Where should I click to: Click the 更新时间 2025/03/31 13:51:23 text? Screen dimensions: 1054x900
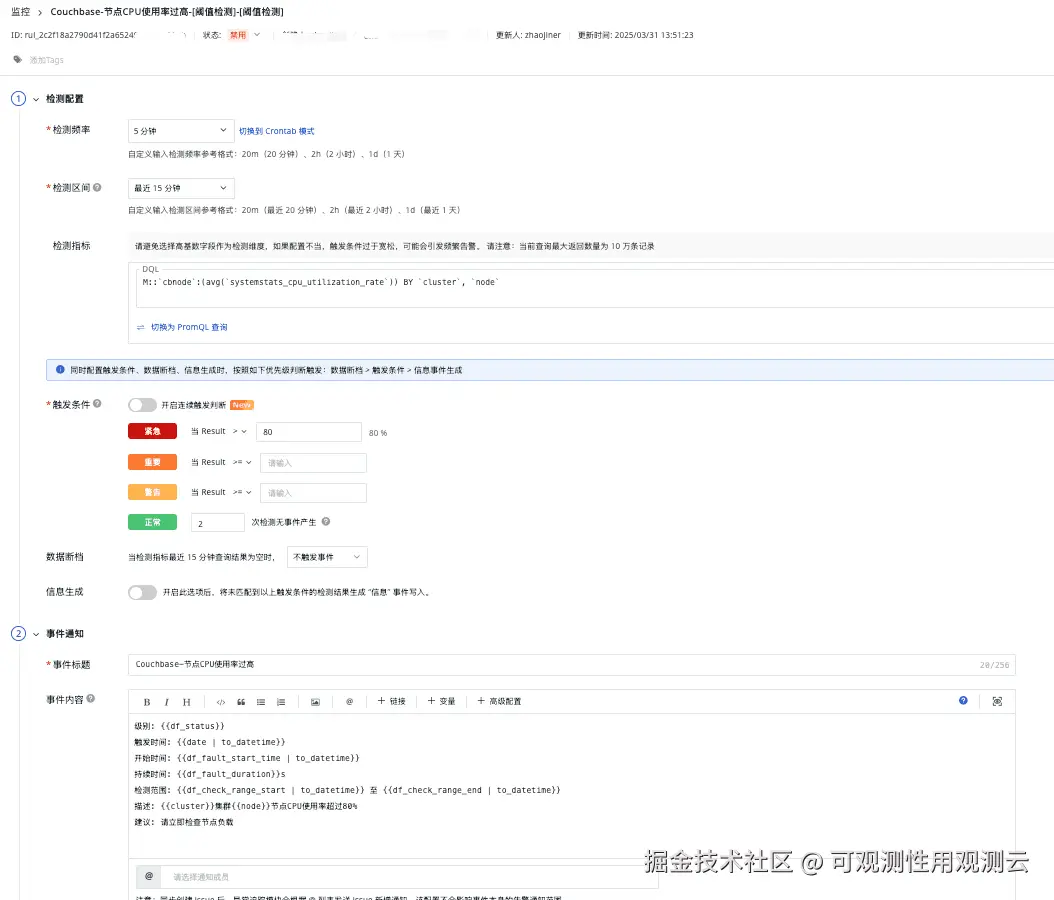[635, 35]
